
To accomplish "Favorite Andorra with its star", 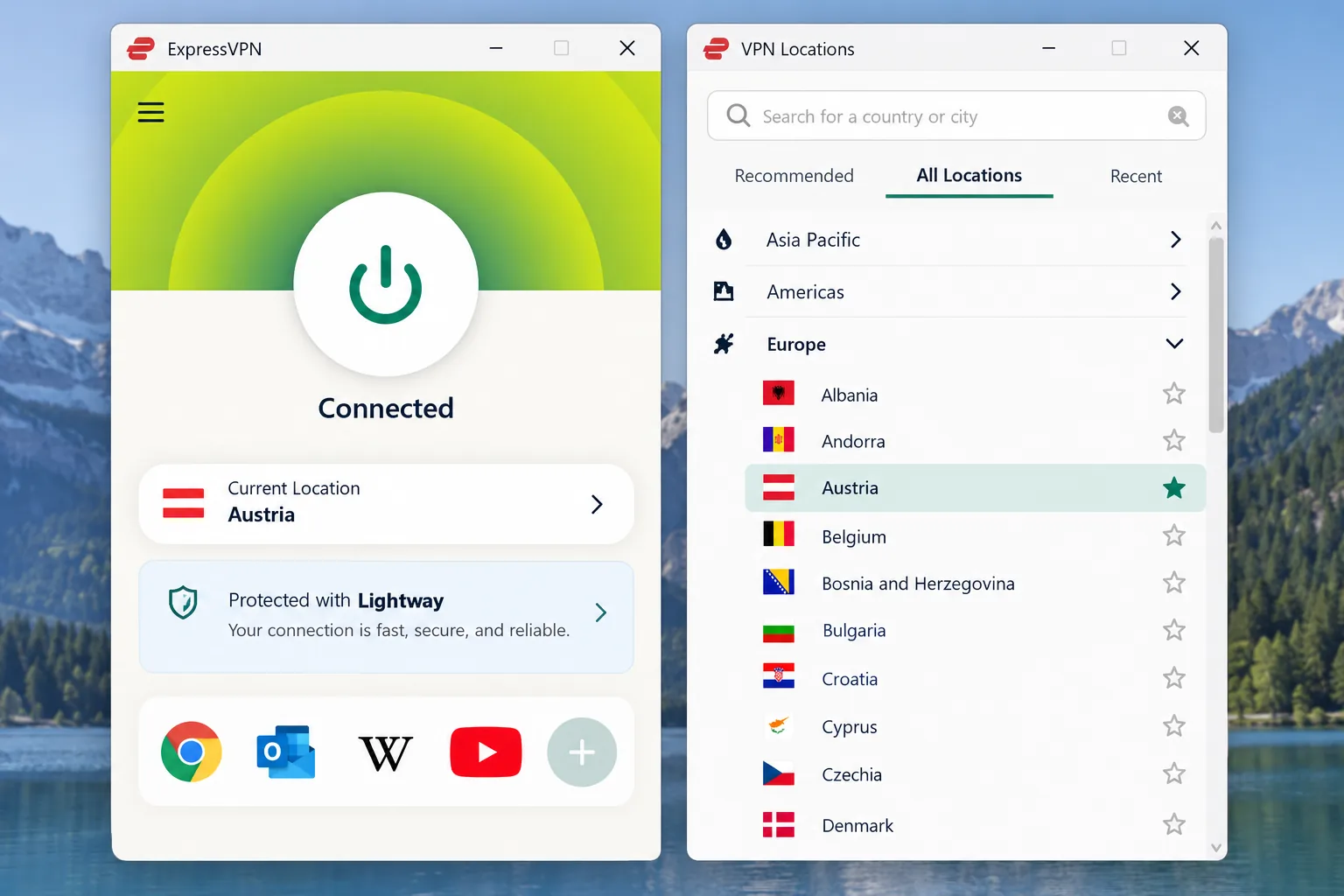I will [x=1174, y=440].
